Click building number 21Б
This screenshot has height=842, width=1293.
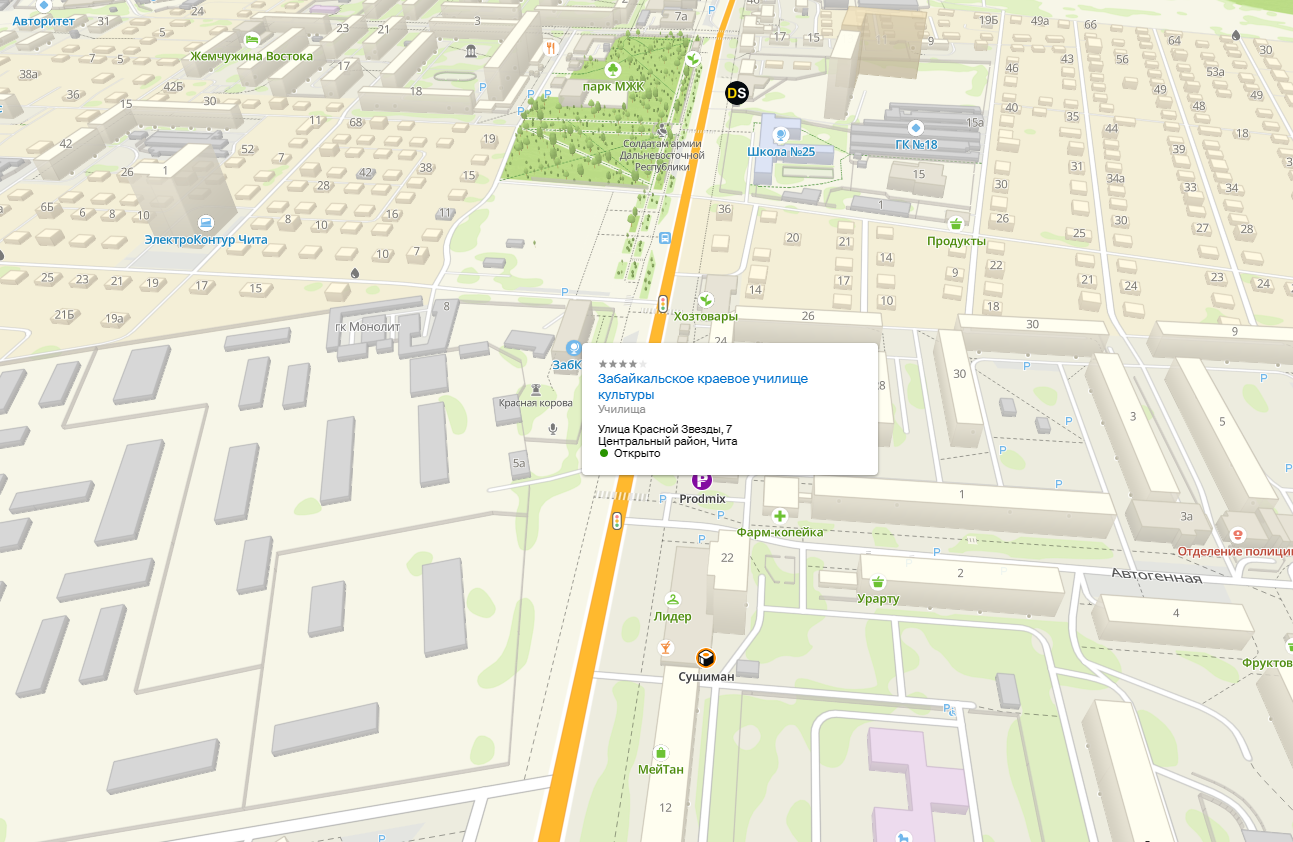(64, 315)
